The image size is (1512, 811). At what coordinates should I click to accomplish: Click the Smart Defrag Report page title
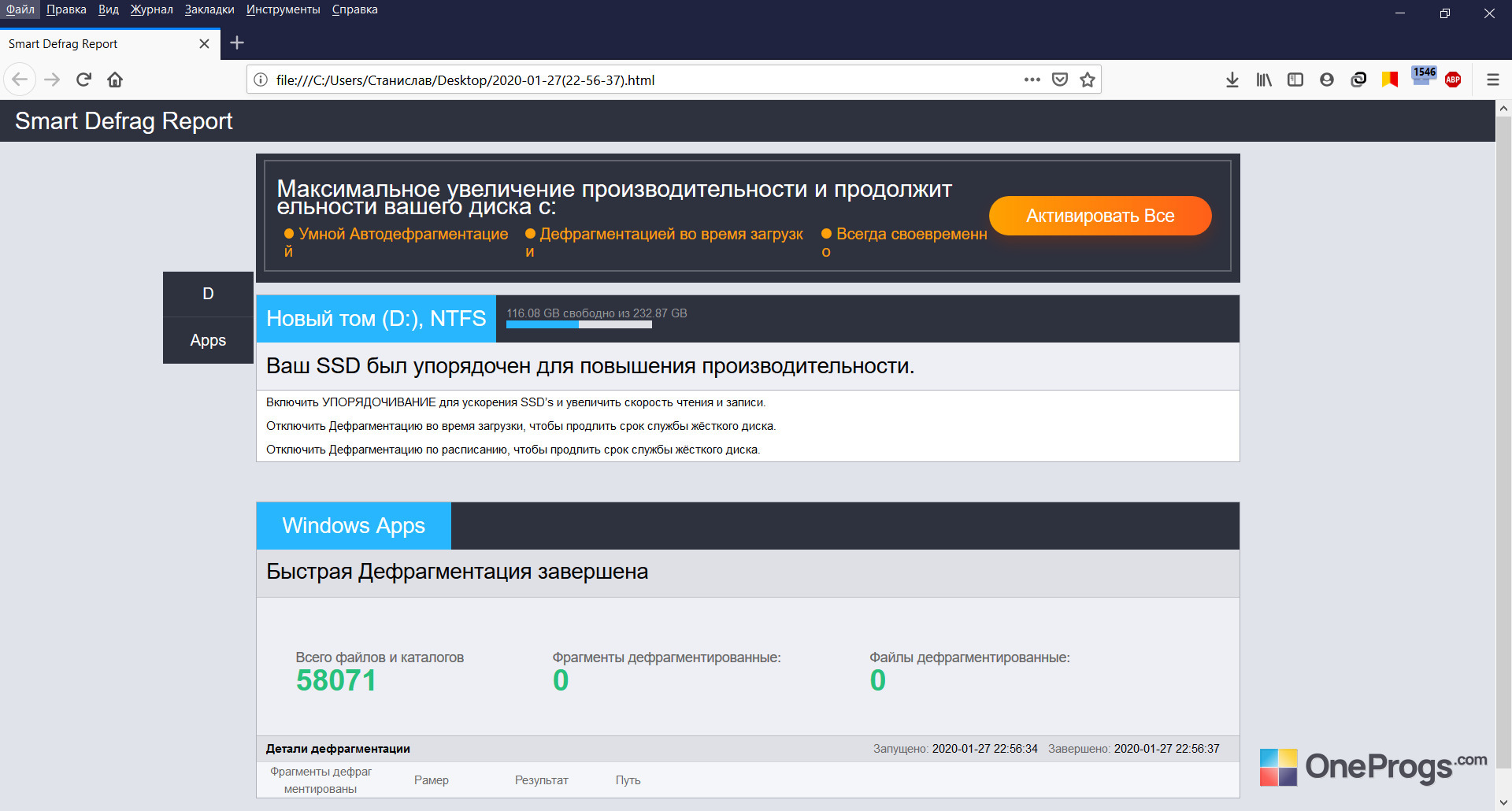click(124, 121)
